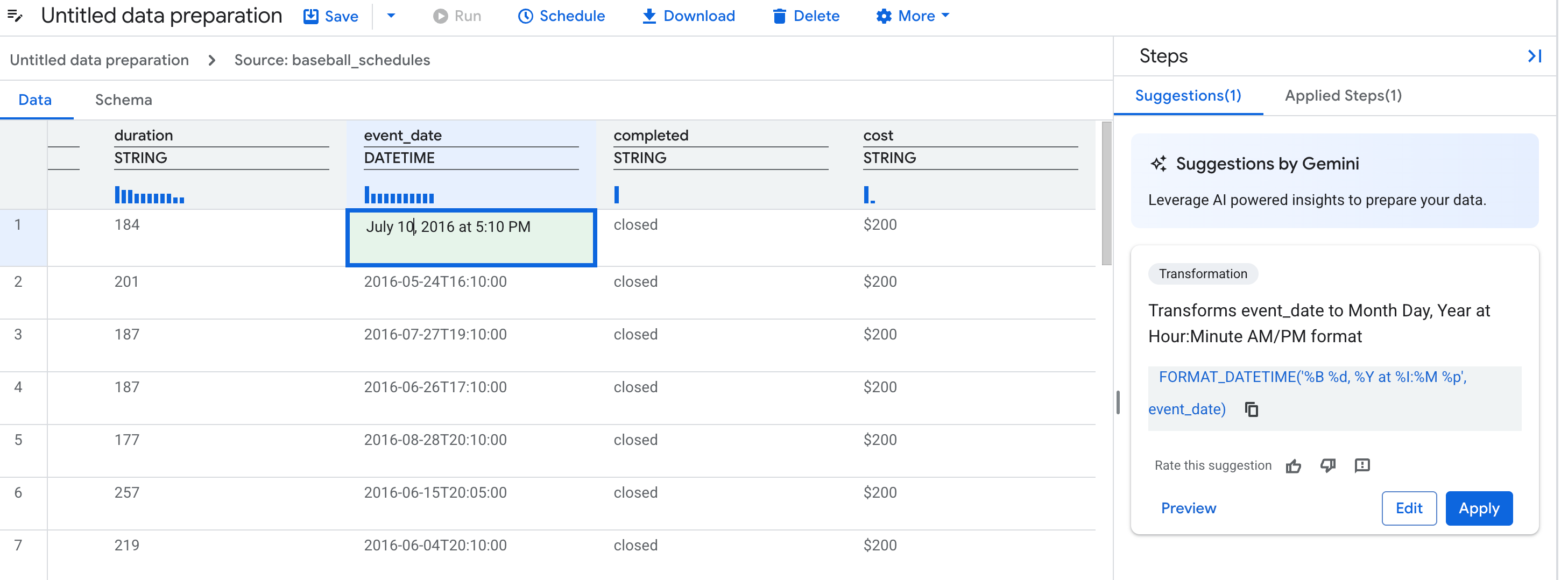The width and height of the screenshot is (1568, 580).
Task: Click the Save icon in the toolbar
Action: click(311, 16)
